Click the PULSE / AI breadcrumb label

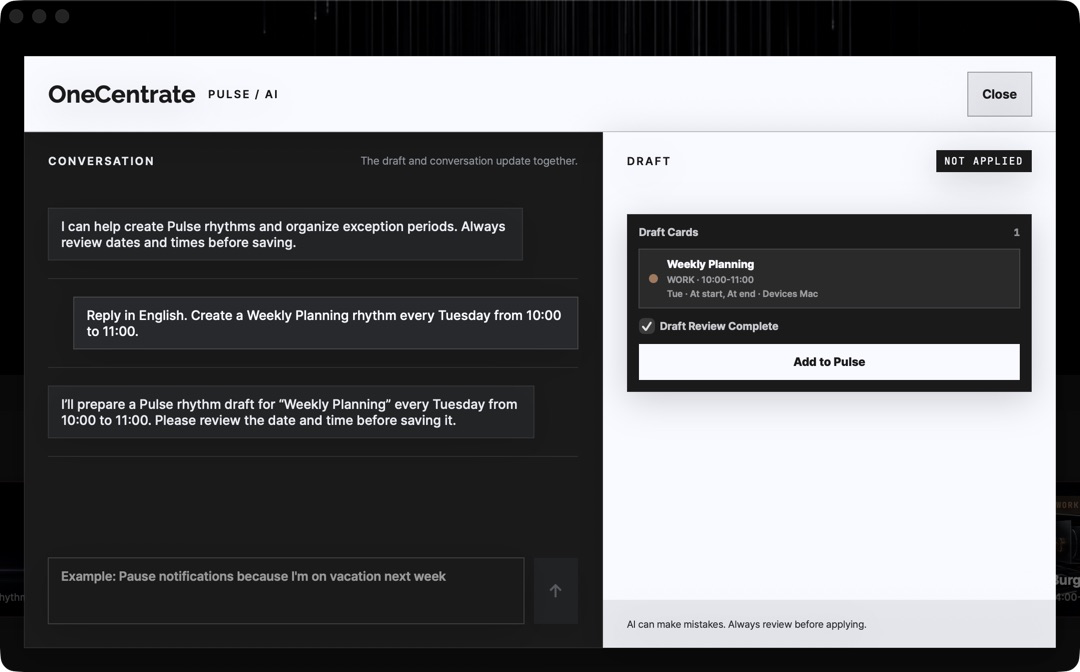(x=243, y=94)
